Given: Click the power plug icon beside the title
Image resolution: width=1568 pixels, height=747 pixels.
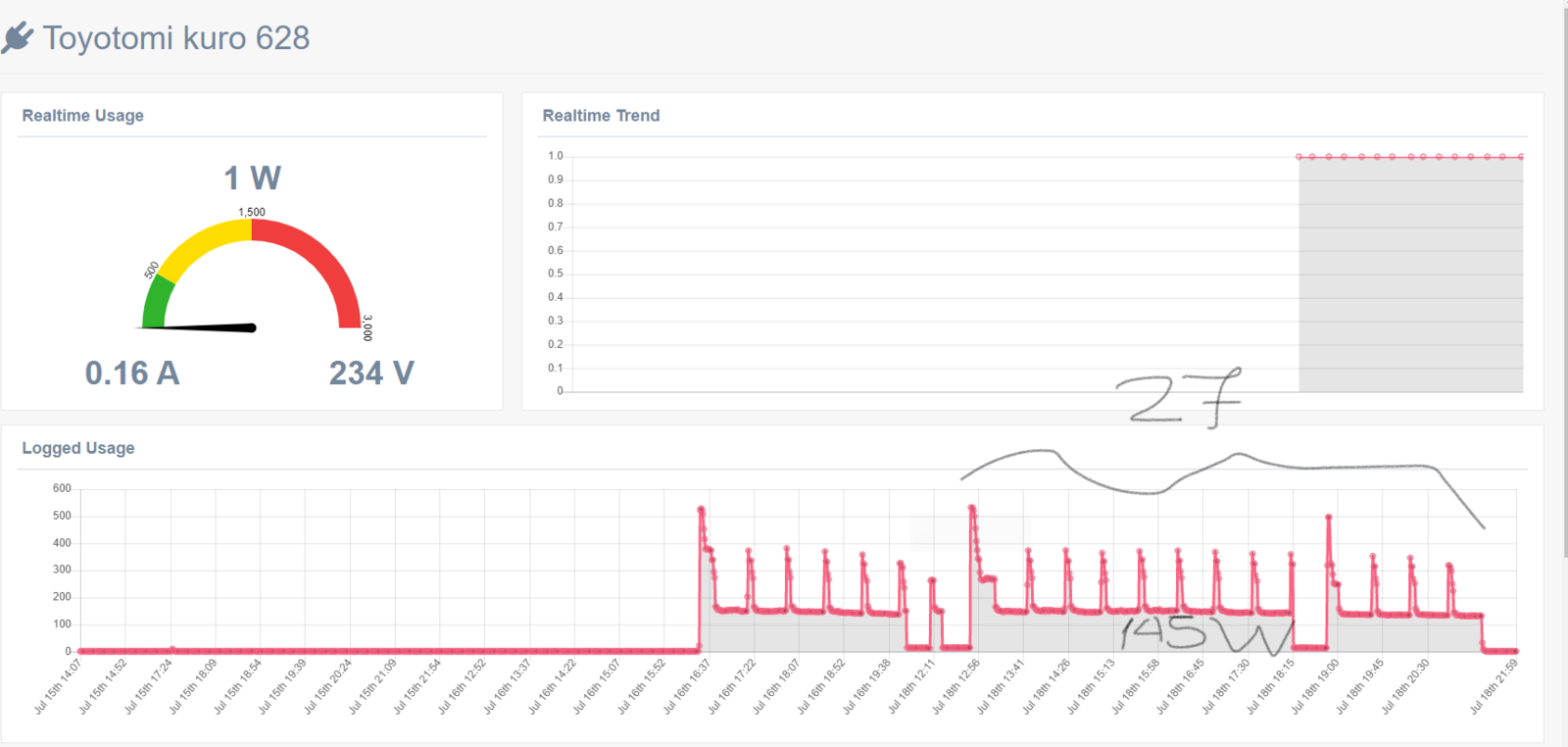Looking at the screenshot, I should coord(18,37).
